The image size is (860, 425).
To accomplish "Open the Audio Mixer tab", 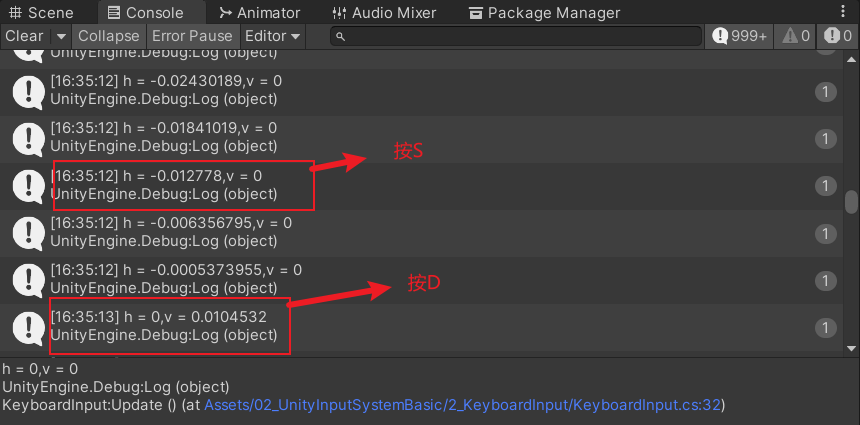I will pyautogui.click(x=381, y=13).
